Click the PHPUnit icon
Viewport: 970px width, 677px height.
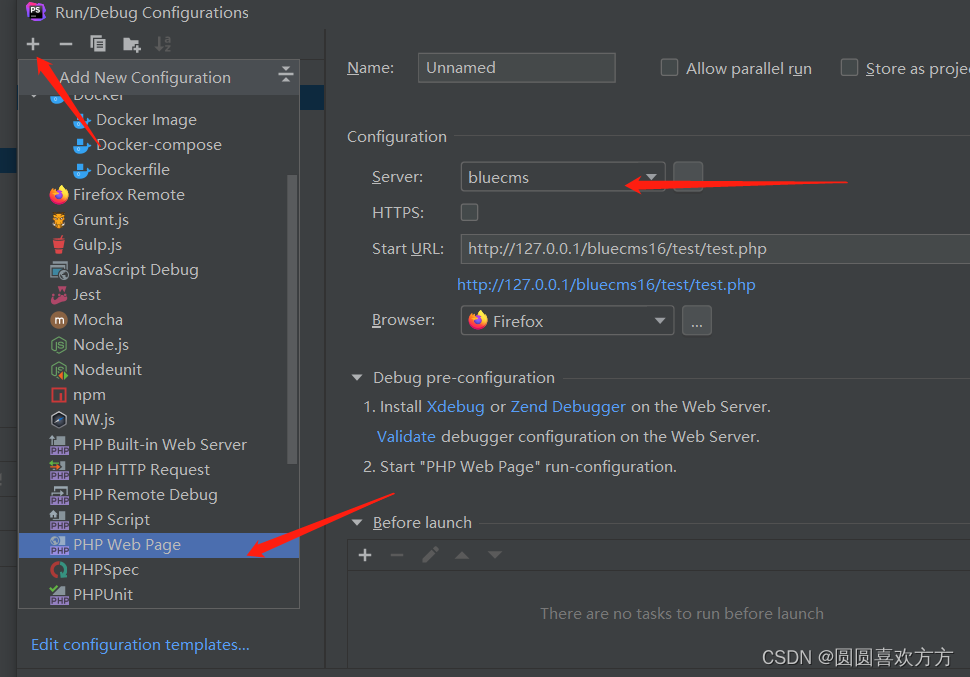click(x=59, y=595)
